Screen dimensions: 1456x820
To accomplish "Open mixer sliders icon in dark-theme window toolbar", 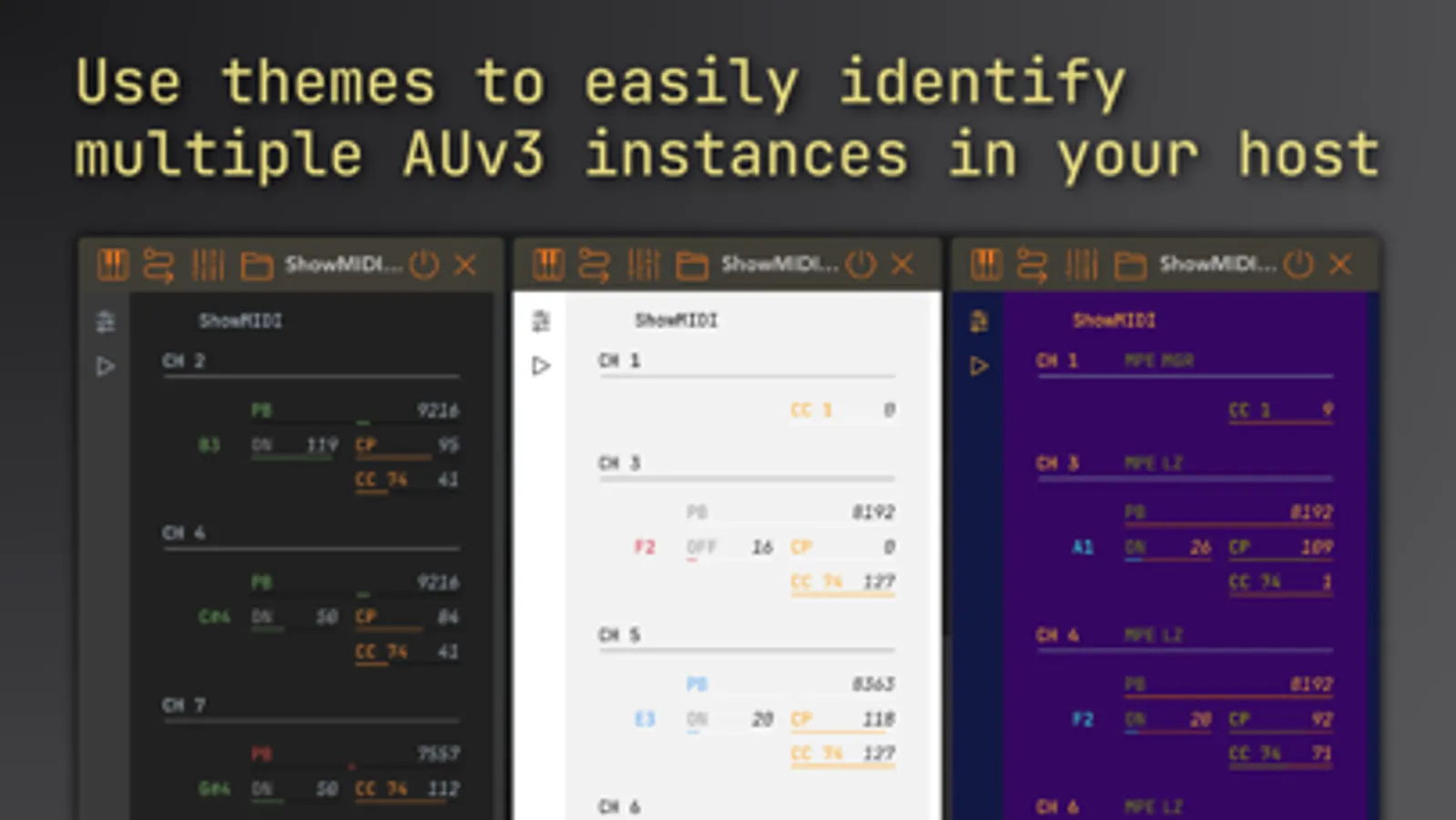I will pos(208,265).
